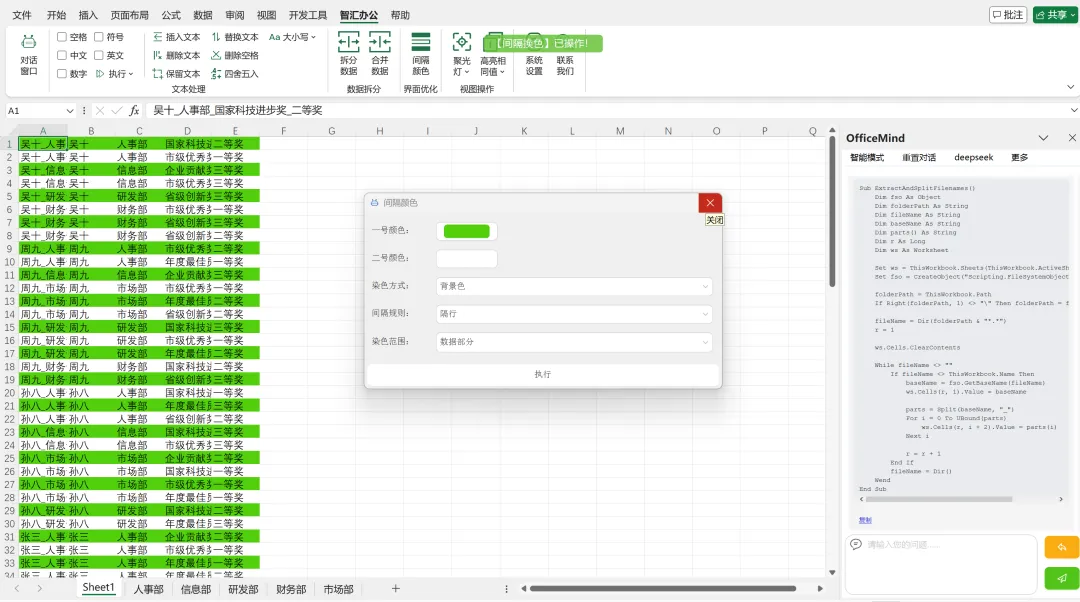Go to next sheet tab arrow
Viewport: 1080px width, 602px height.
click(39, 588)
